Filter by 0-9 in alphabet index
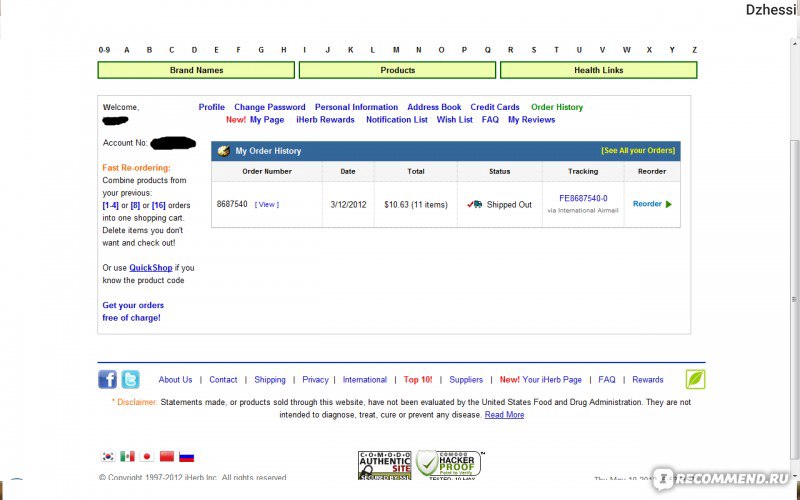The height and width of the screenshot is (500, 800). 104,50
